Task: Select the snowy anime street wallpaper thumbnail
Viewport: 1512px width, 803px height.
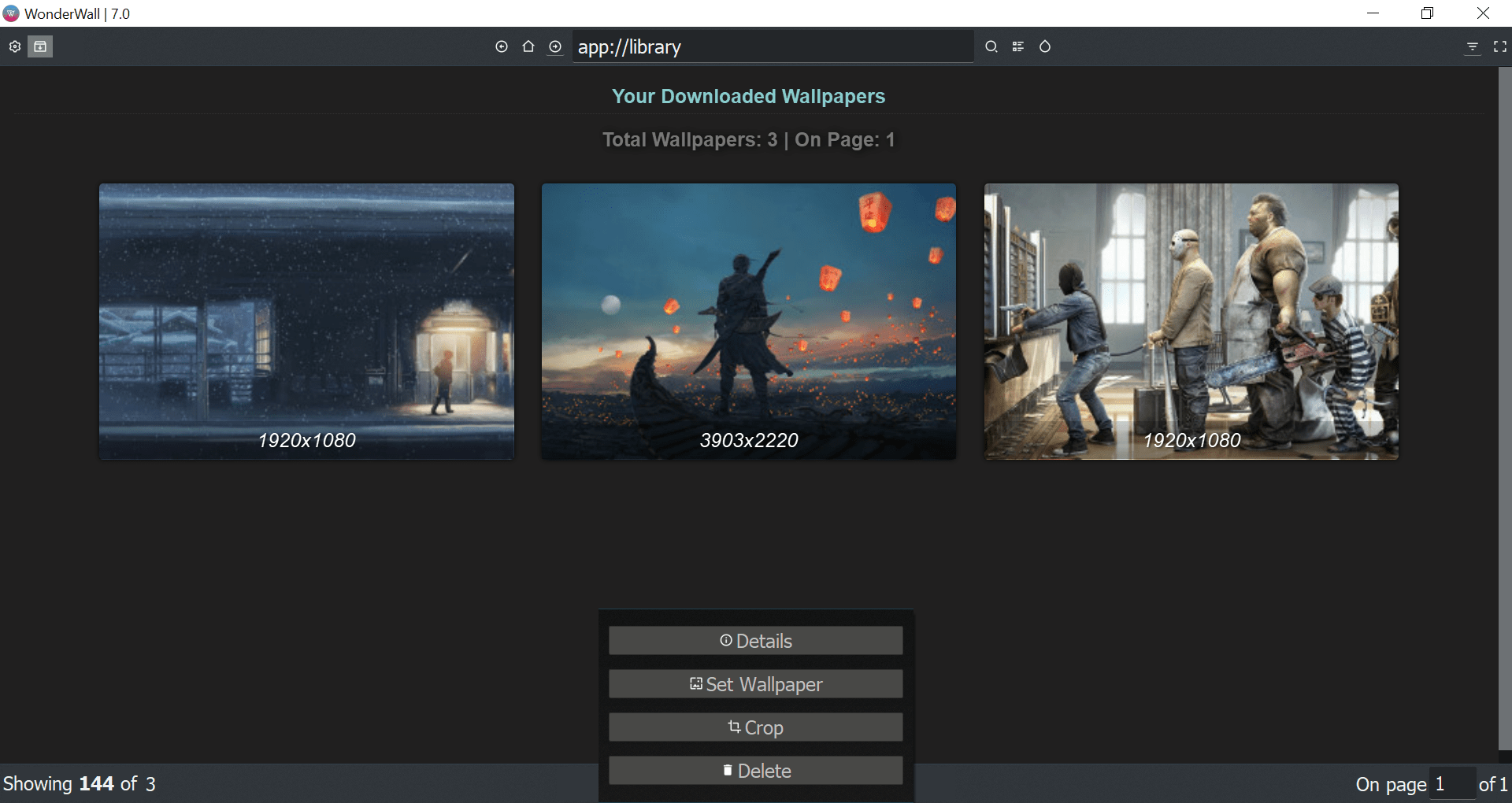Action: pos(306,321)
